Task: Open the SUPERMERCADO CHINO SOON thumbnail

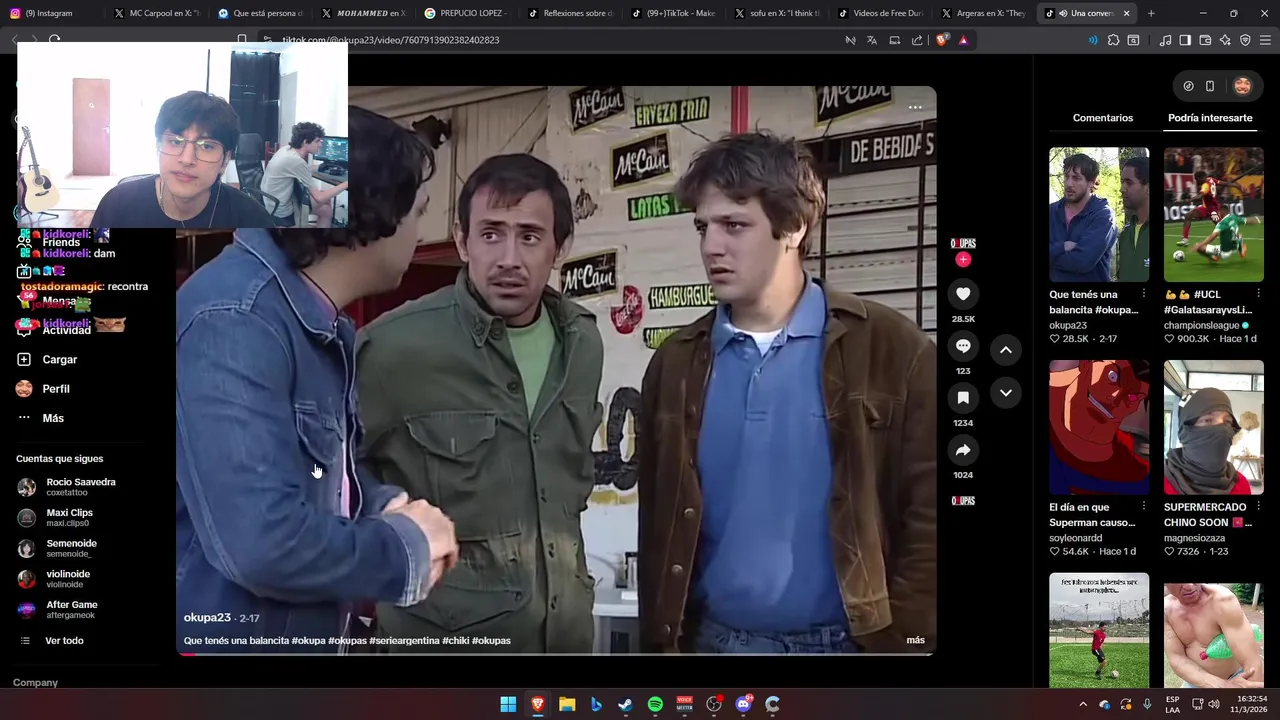Action: (1214, 427)
